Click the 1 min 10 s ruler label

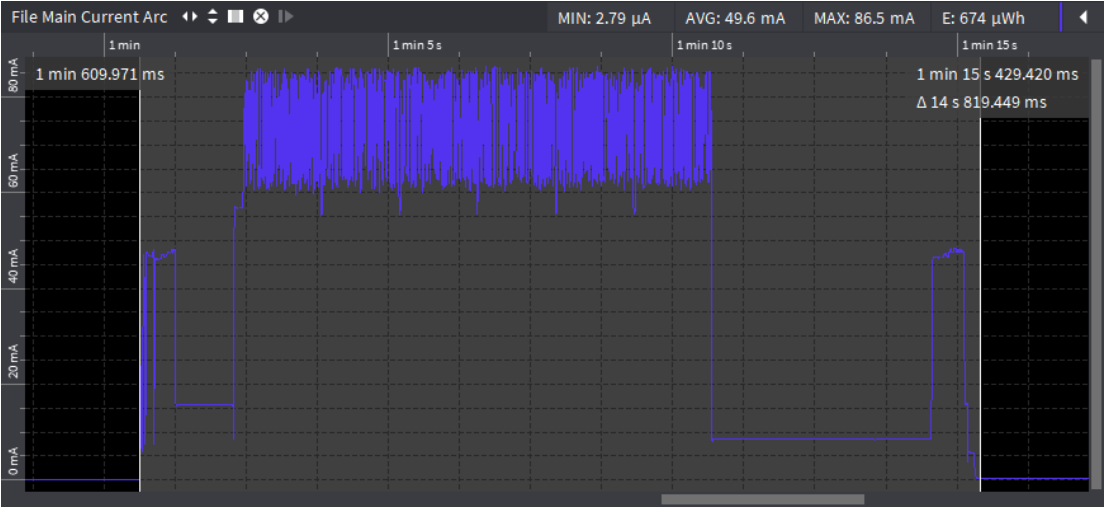[704, 45]
